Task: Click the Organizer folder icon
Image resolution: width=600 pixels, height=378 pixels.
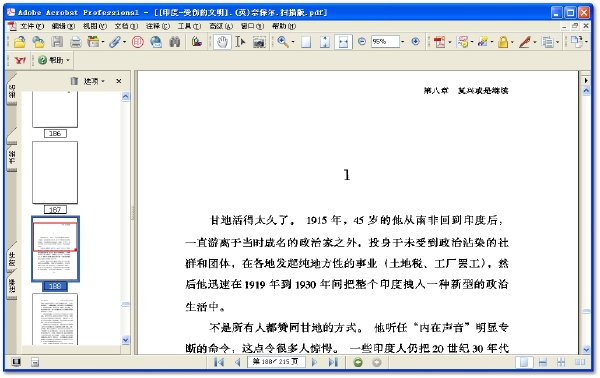Action: pos(38,42)
